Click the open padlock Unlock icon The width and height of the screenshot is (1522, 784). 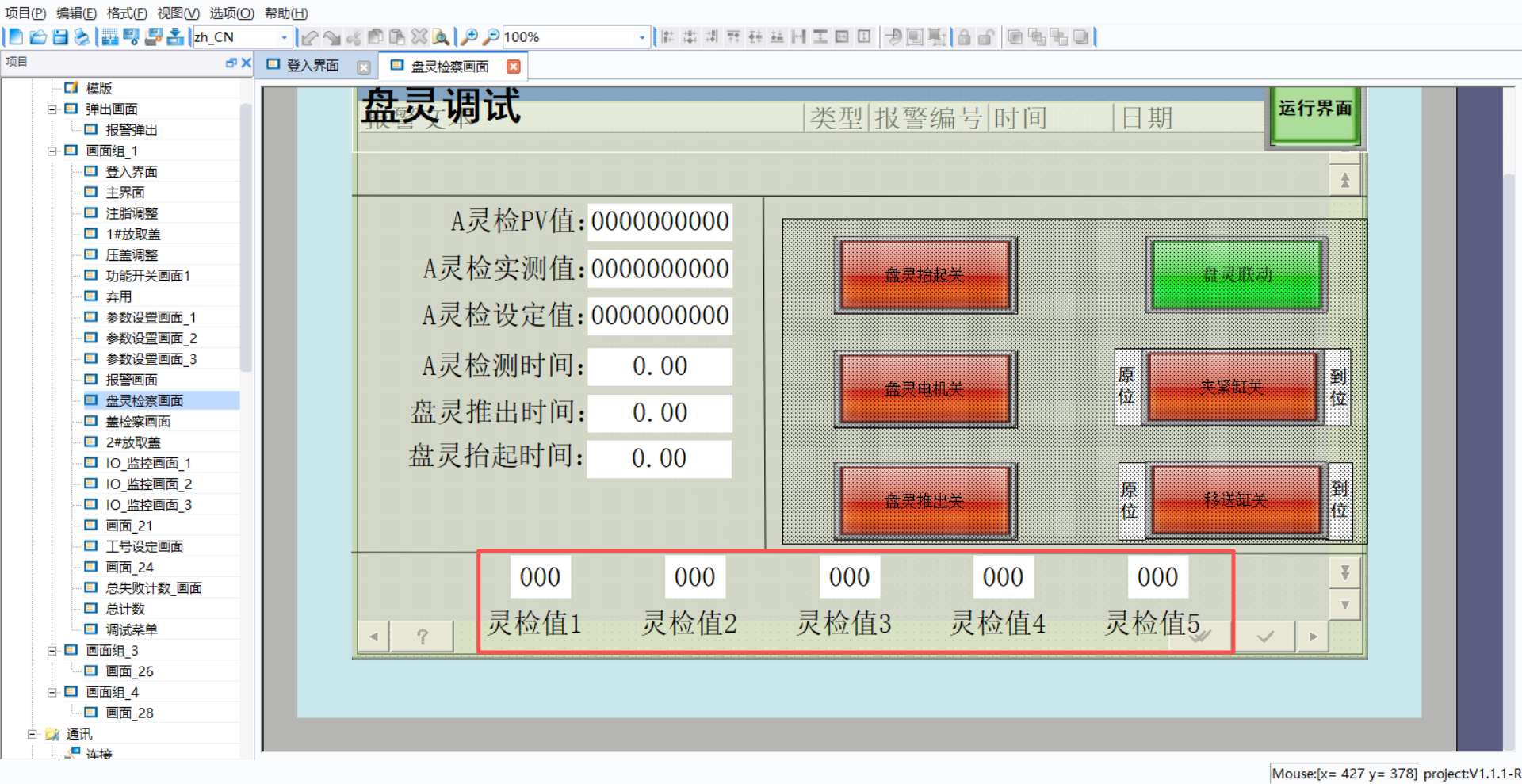coord(986,36)
